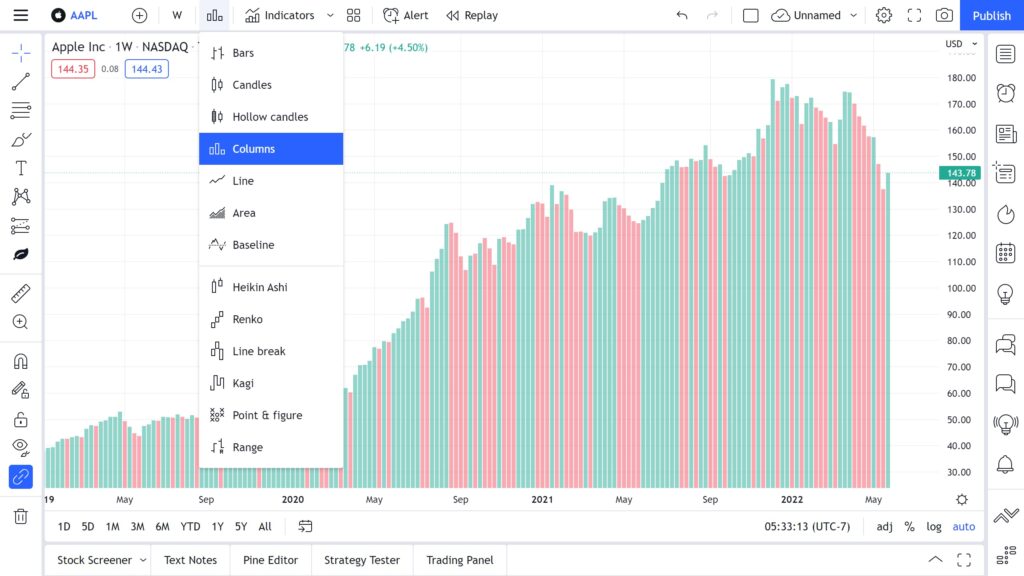Open the Pine Editor tab

[x=270, y=560]
